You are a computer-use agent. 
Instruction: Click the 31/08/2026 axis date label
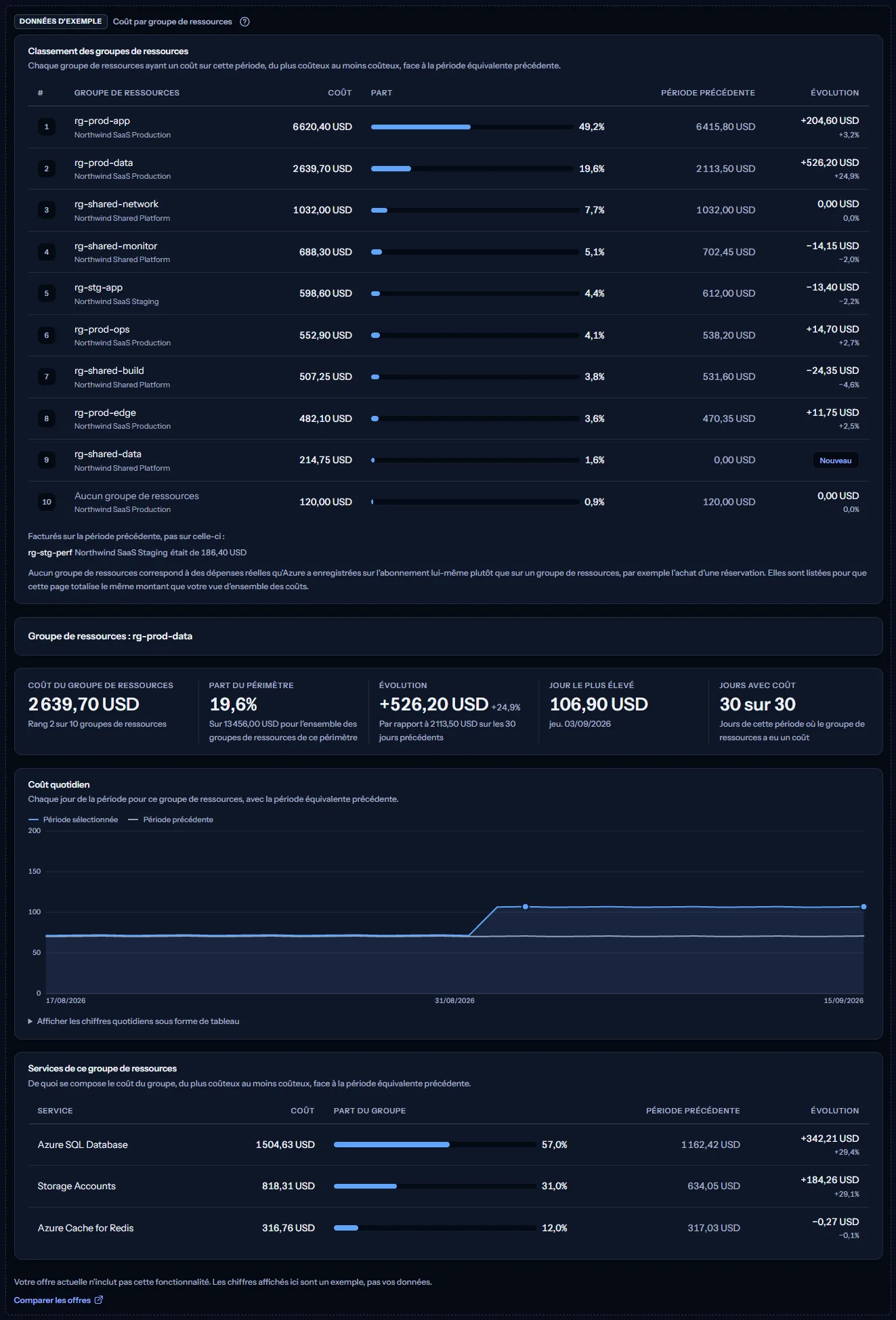click(x=454, y=1000)
